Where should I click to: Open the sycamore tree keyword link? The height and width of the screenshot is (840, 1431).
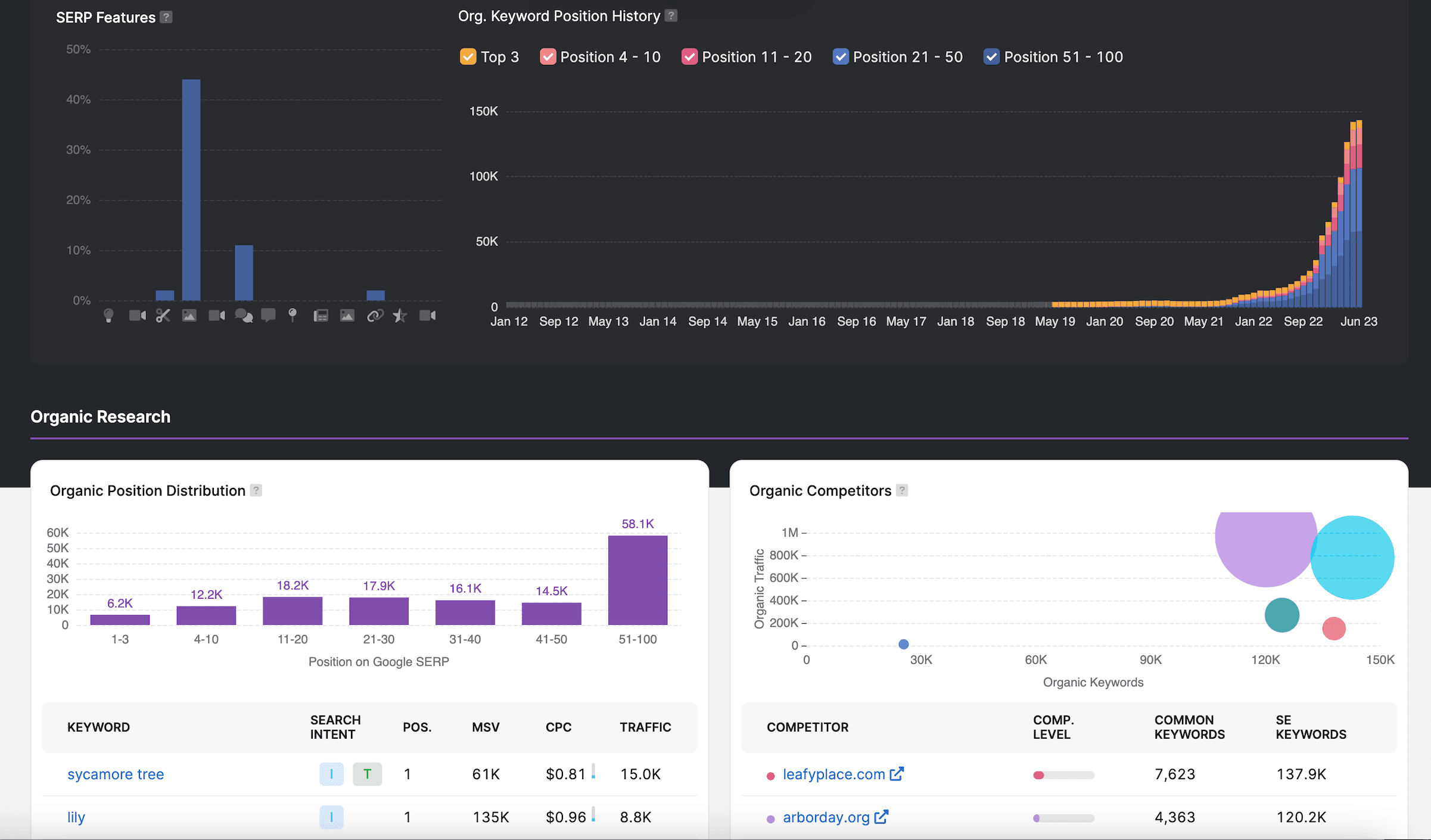point(116,774)
